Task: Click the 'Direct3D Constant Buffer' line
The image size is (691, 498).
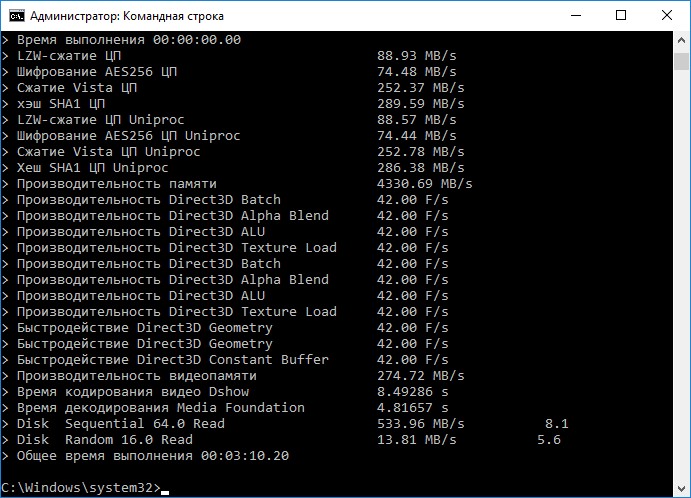Action: tap(233, 360)
